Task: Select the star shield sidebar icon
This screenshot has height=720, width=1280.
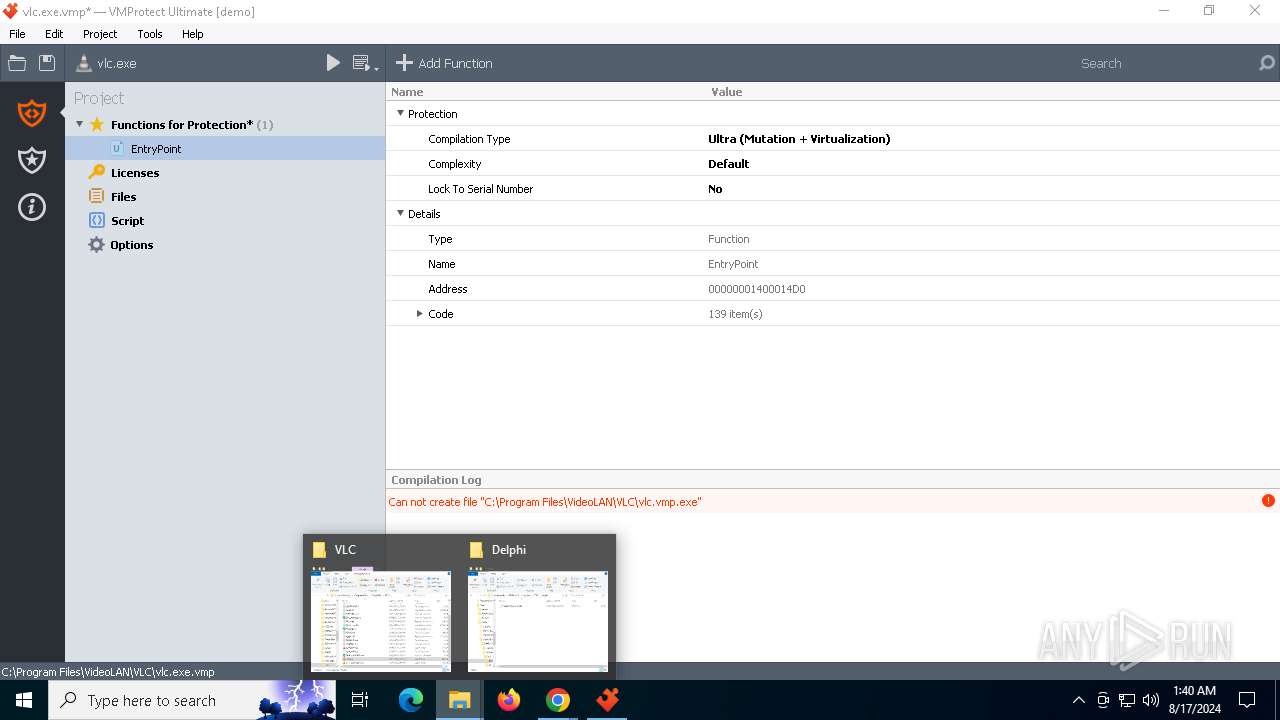Action: (x=32, y=160)
